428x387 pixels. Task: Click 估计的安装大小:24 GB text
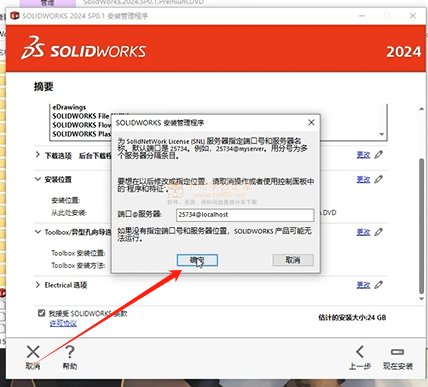coord(352,318)
